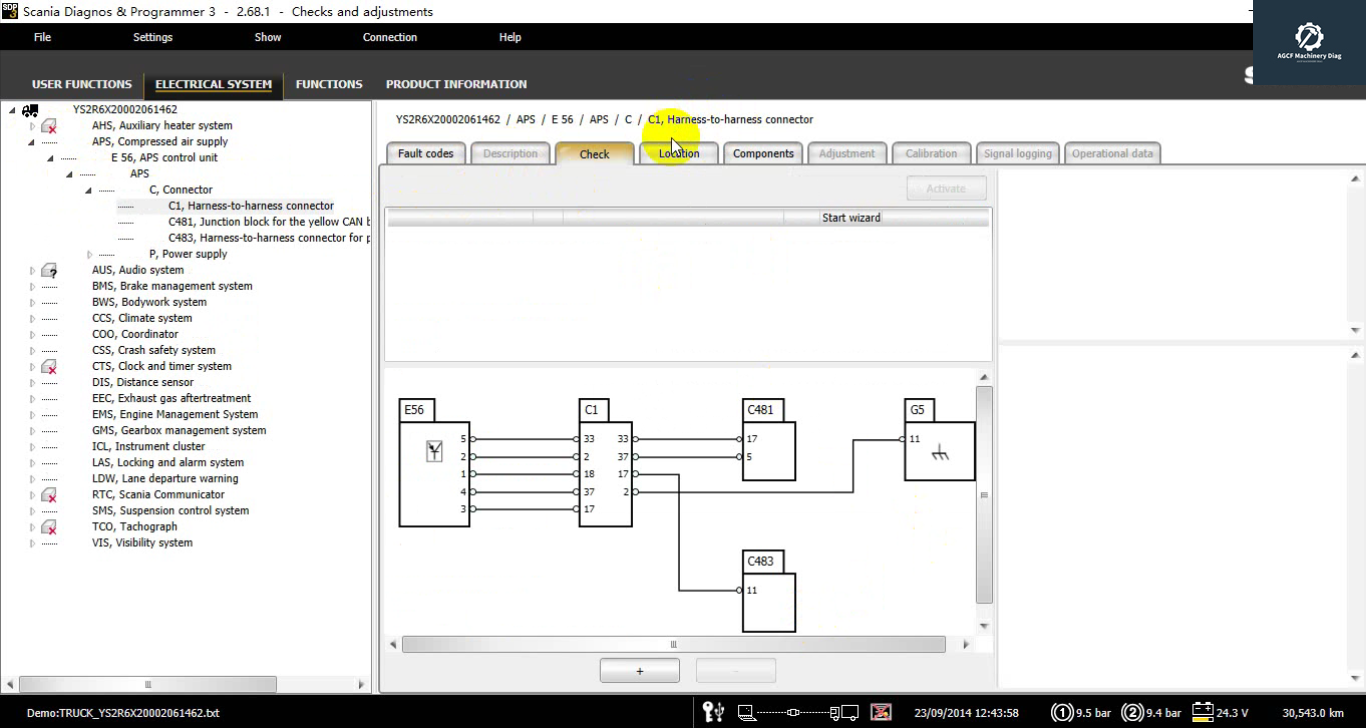Image resolution: width=1366 pixels, height=728 pixels.
Task: Click the diagram horizontal scrollbar thumb
Action: (673, 645)
